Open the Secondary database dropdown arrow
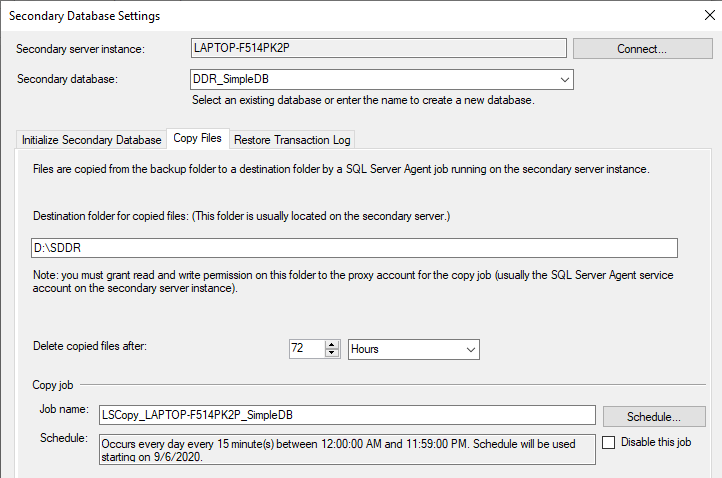The width and height of the screenshot is (722, 478). point(565,80)
